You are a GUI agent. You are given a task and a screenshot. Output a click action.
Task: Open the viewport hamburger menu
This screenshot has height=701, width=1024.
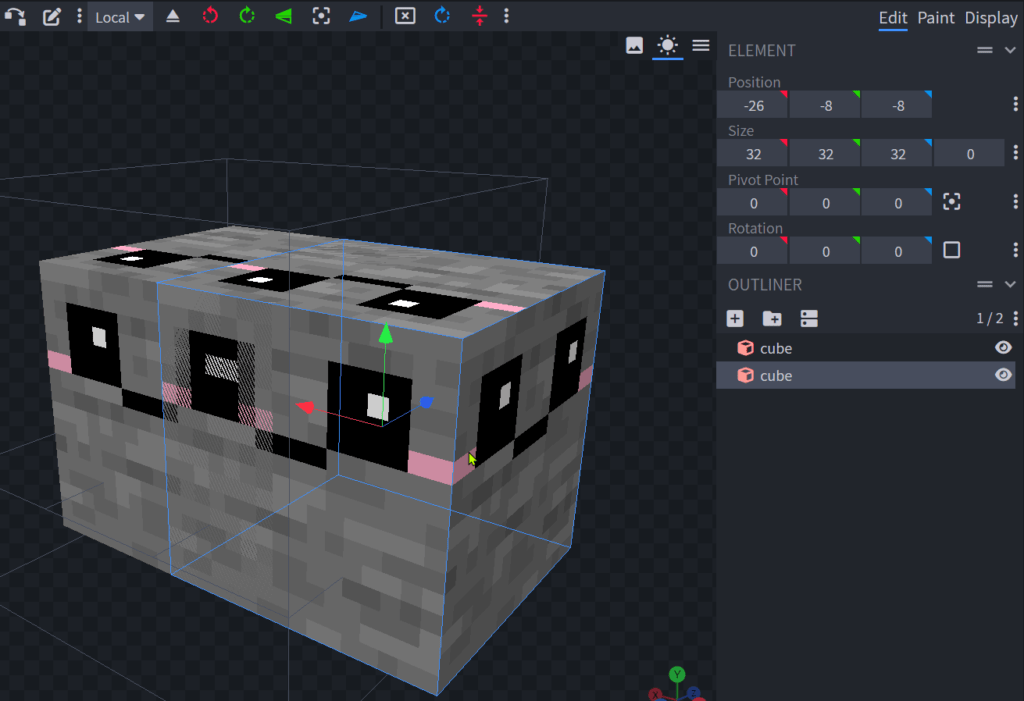tap(701, 45)
